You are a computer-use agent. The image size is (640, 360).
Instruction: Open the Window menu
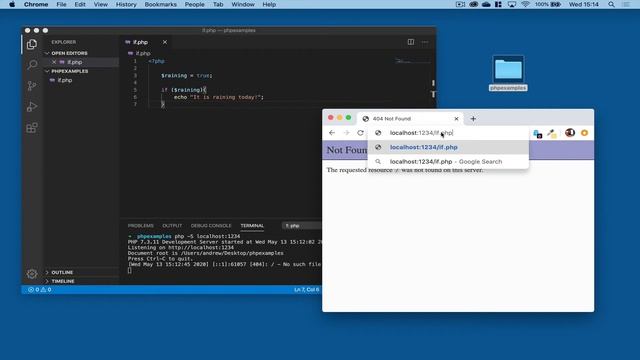click(x=243, y=4)
